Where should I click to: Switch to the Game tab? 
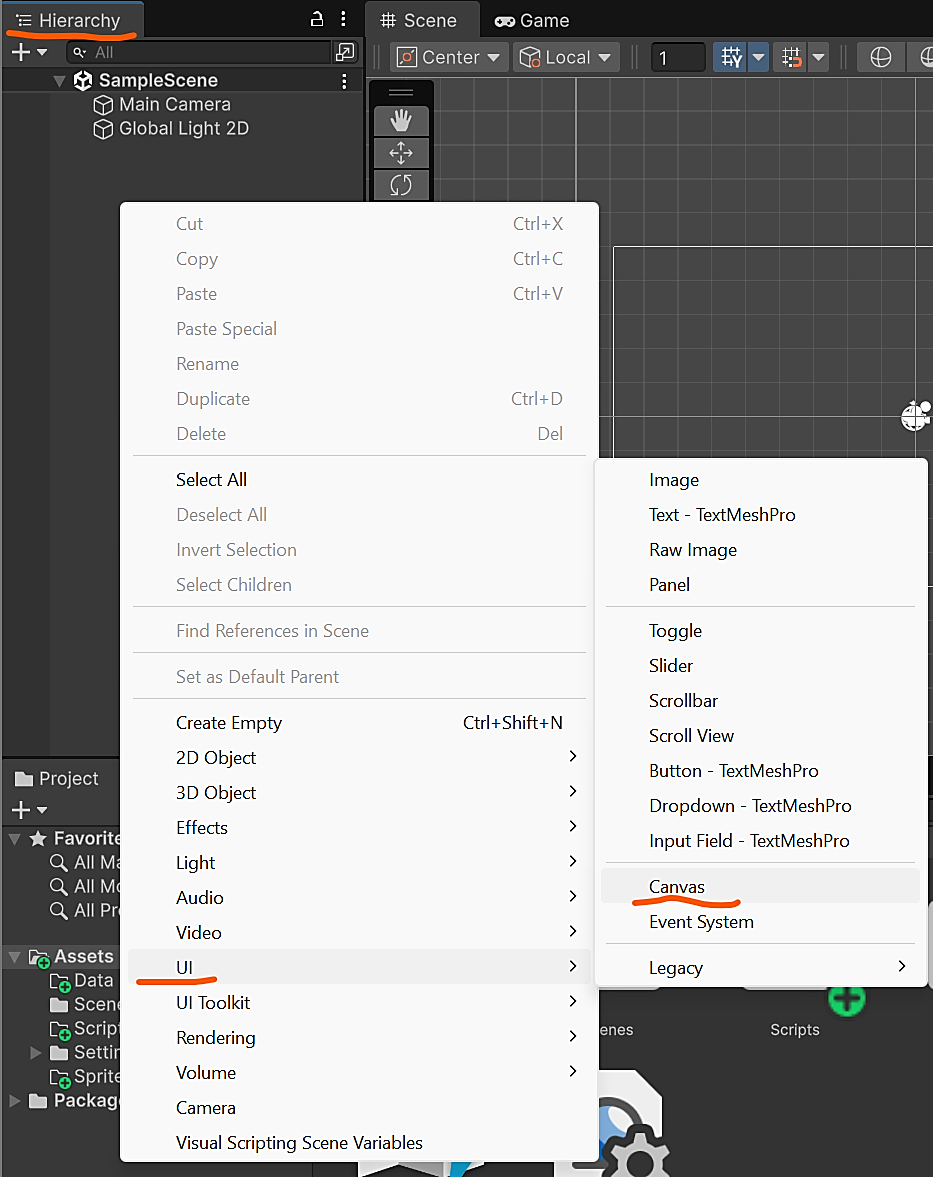(533, 20)
